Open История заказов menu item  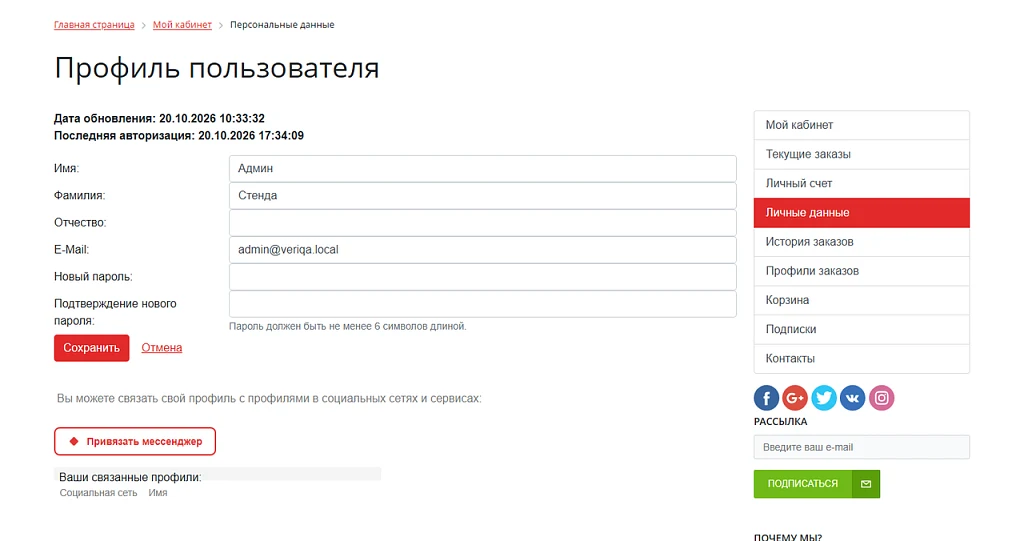tap(861, 242)
